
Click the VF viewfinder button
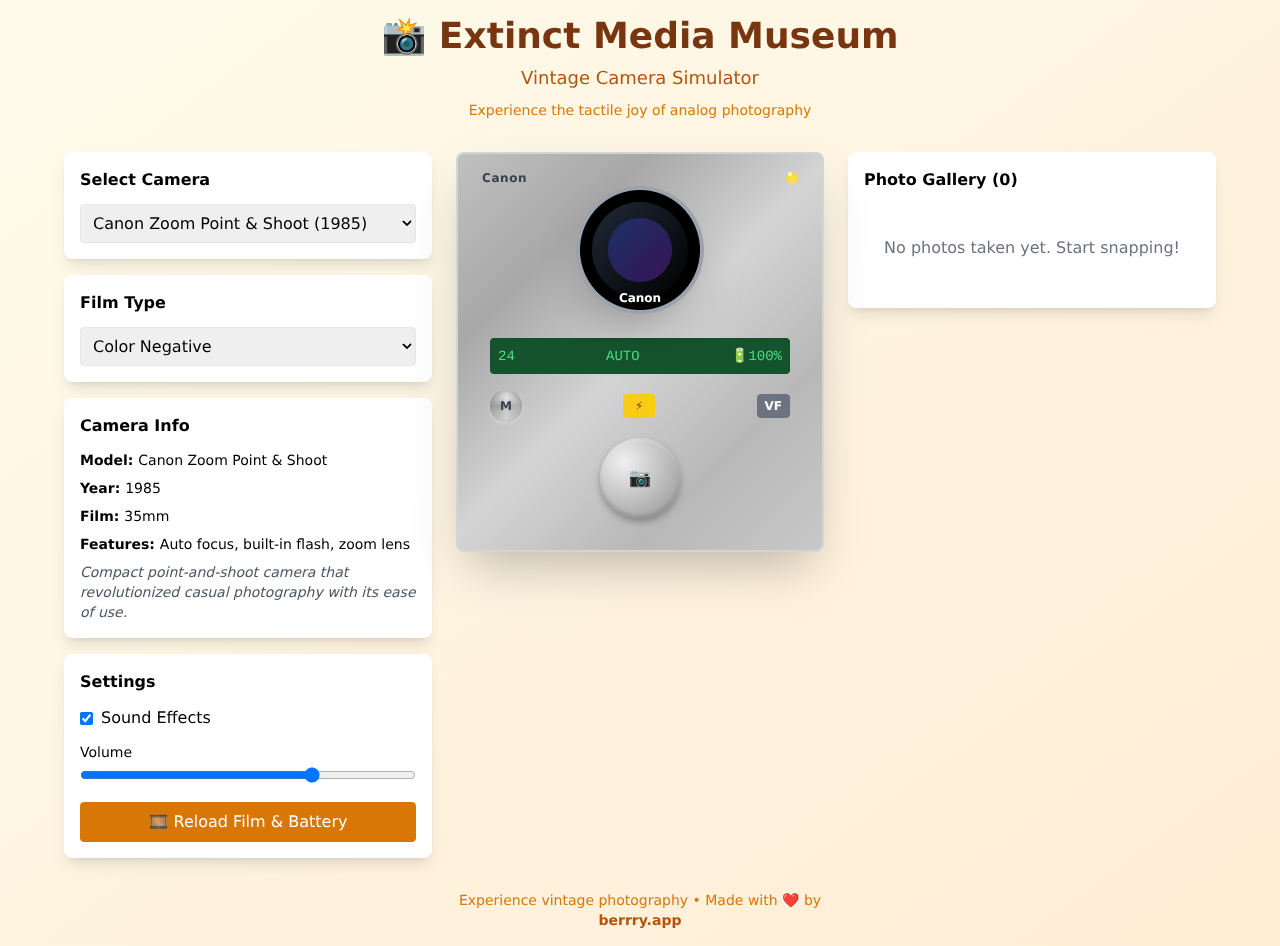(773, 406)
